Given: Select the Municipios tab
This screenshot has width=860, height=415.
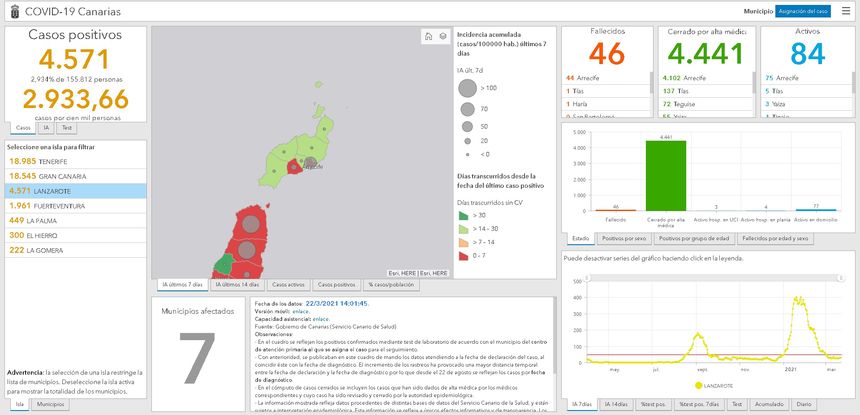Looking at the screenshot, I should [x=50, y=405].
